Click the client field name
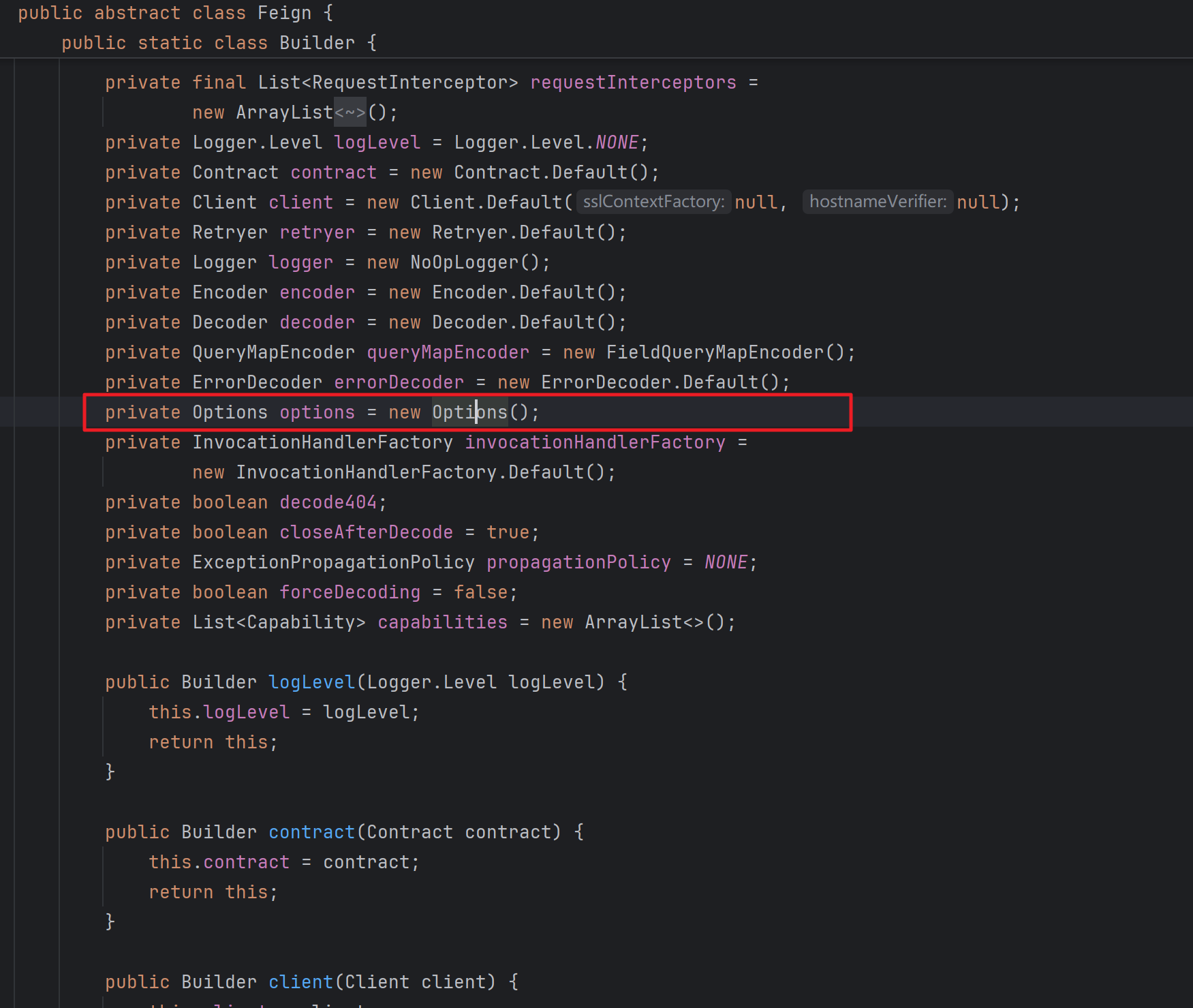The image size is (1193, 1008). coord(301,202)
